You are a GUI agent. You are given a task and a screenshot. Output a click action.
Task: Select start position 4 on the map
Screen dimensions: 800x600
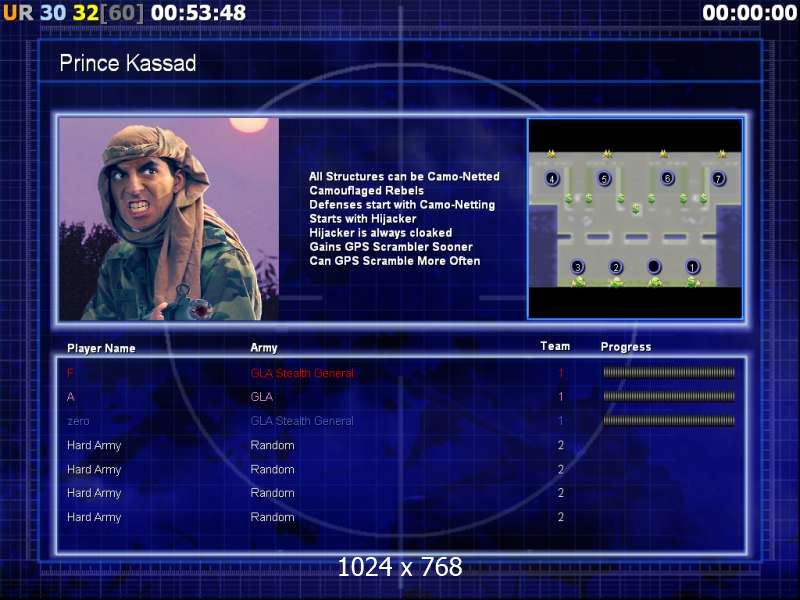[x=552, y=178]
